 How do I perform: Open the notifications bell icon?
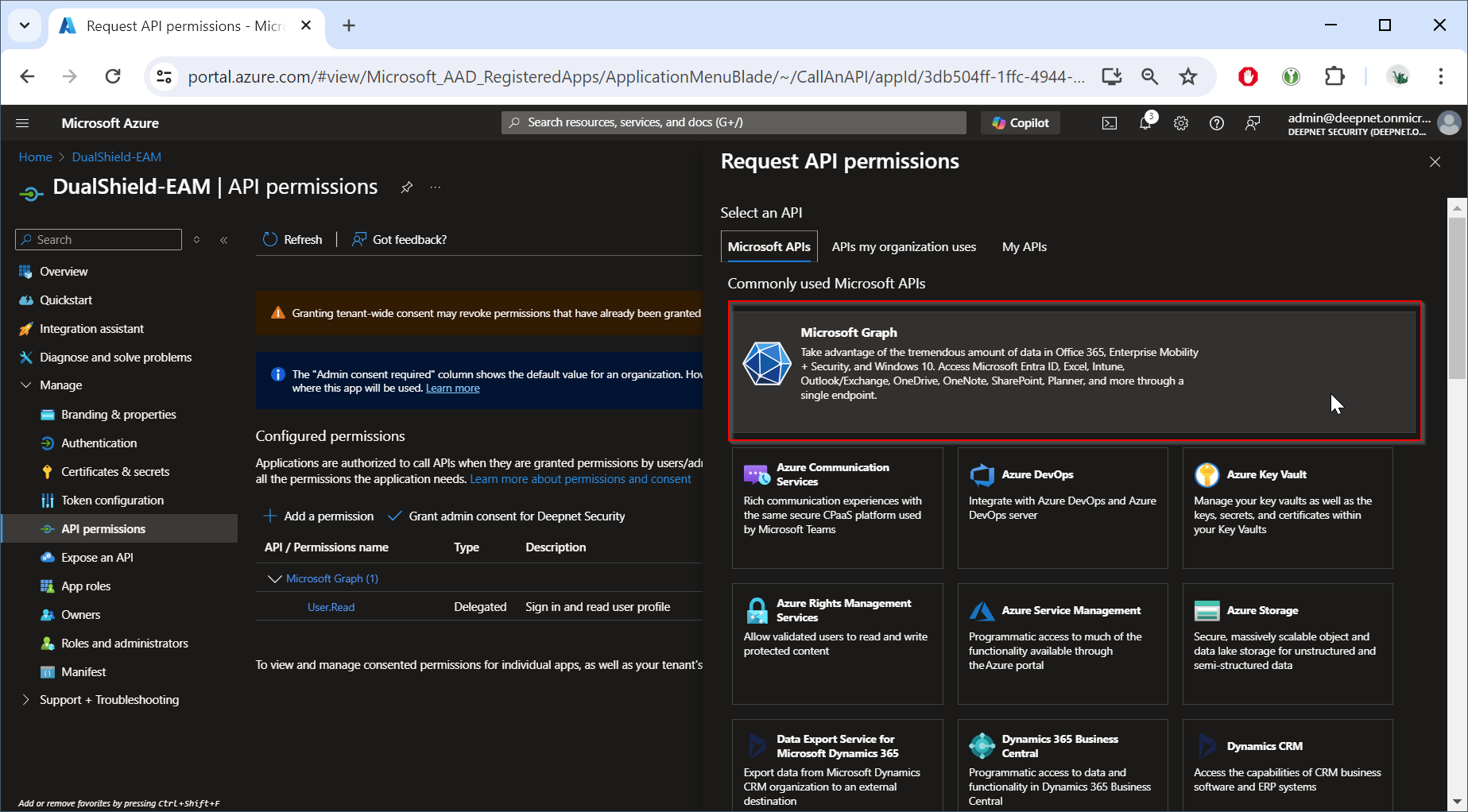pyautogui.click(x=1145, y=123)
